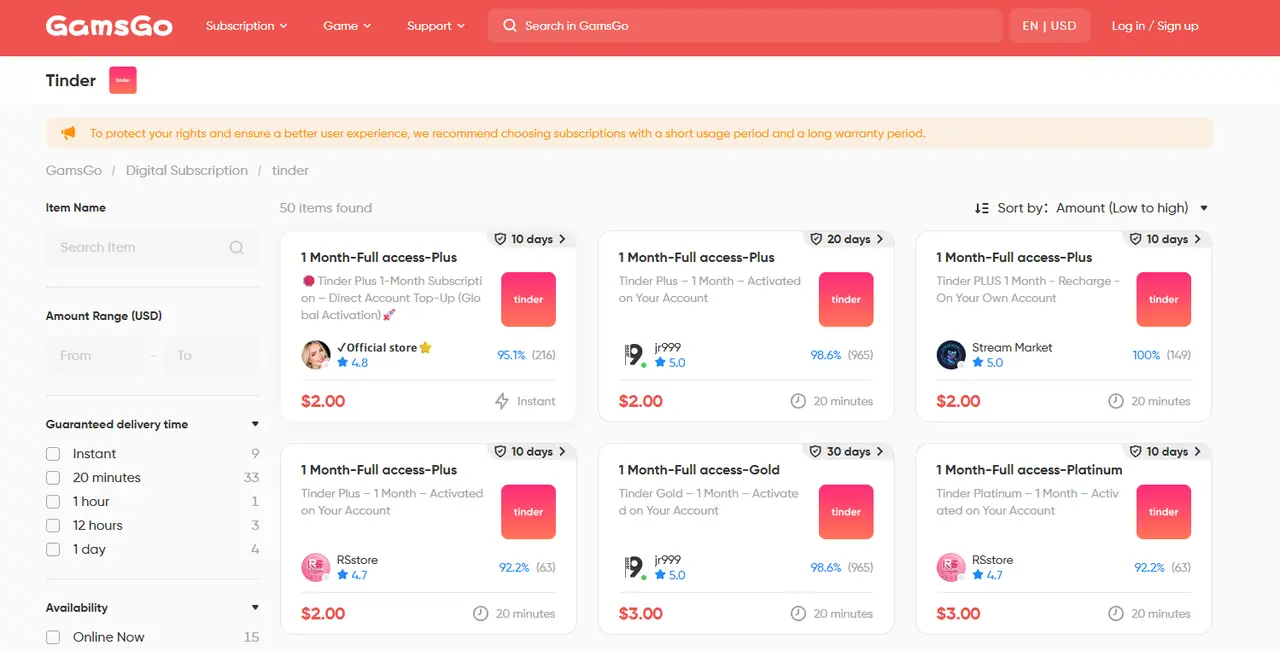Click the 50 items found text
Viewport: 1280px width, 651px height.
(x=326, y=208)
